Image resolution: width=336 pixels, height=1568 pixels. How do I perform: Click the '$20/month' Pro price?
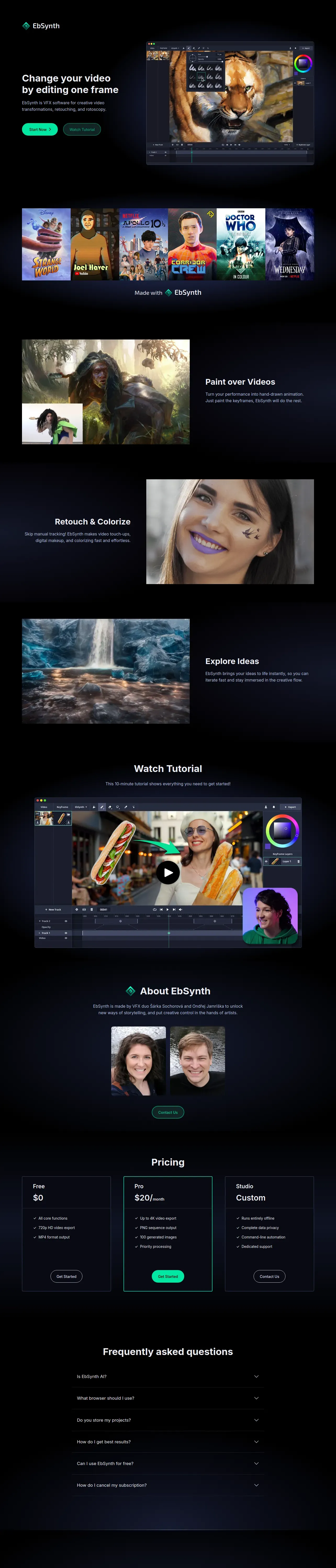[149, 1198]
